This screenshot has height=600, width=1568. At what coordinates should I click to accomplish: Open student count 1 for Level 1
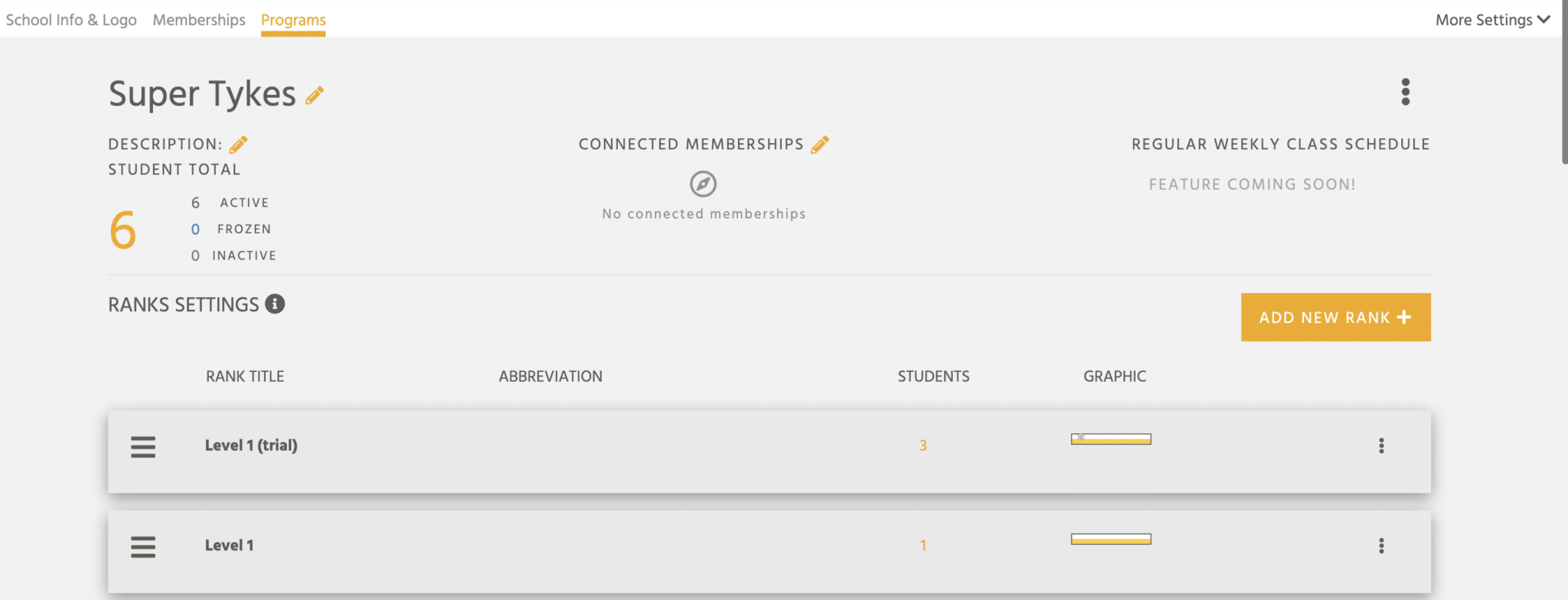point(923,546)
